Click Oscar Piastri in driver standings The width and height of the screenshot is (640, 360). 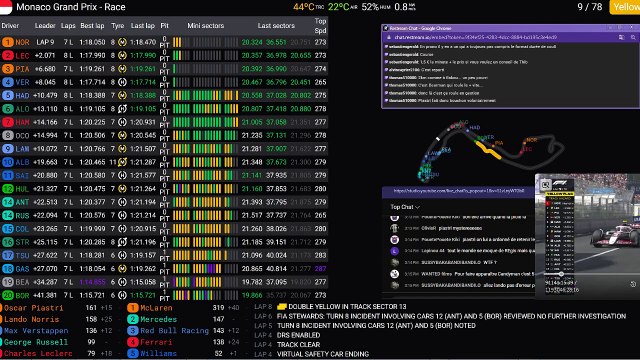(x=33, y=308)
